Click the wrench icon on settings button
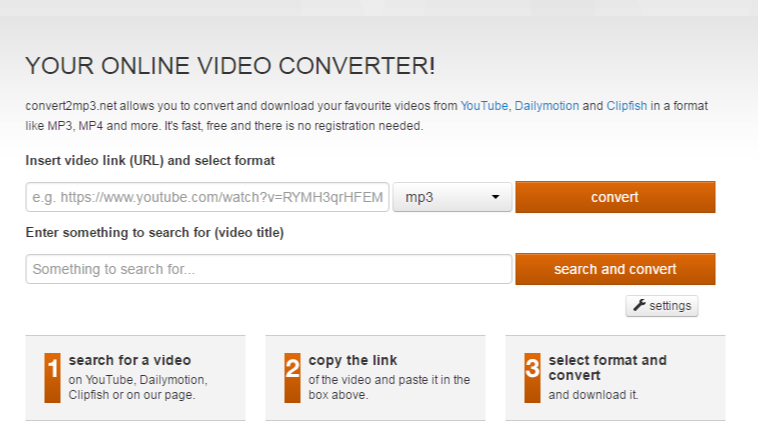This screenshot has height=440, width=758. click(638, 306)
